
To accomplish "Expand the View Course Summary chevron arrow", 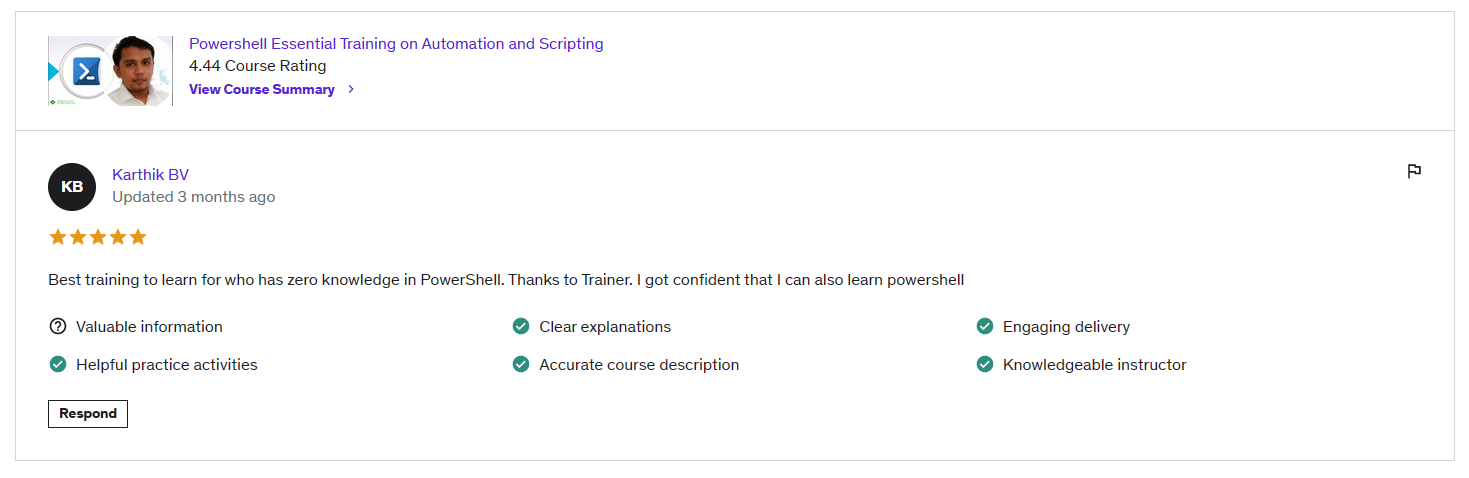I will pyautogui.click(x=351, y=89).
